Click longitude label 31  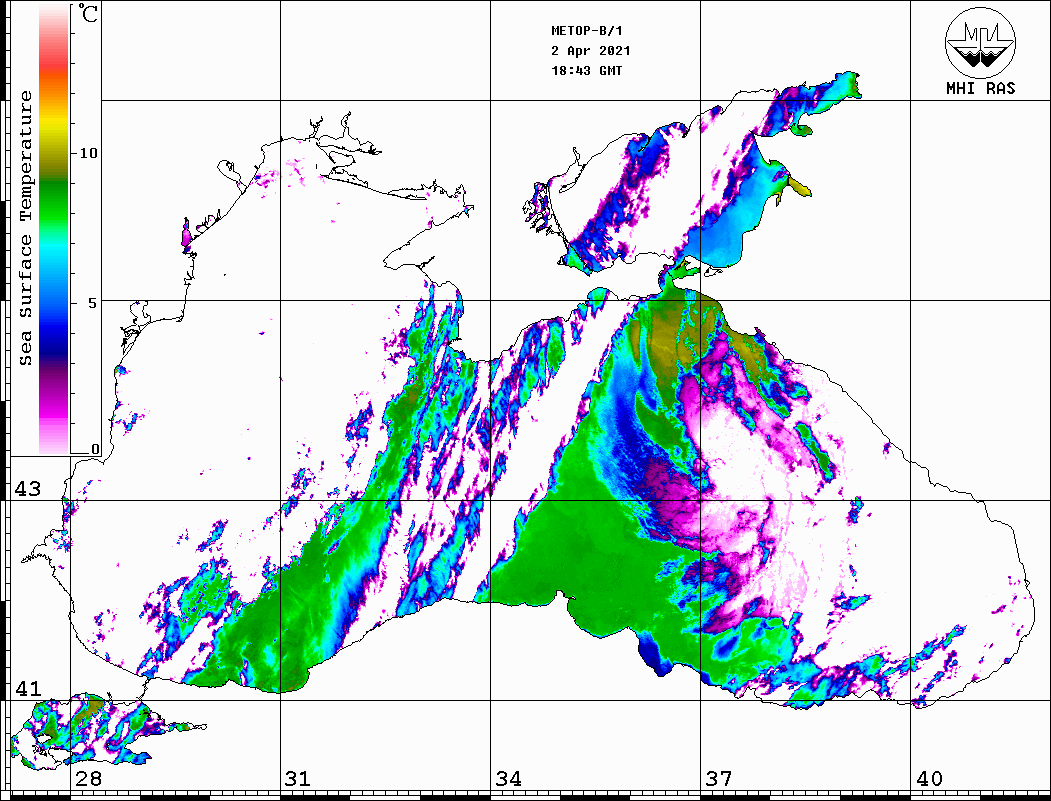click(x=298, y=778)
